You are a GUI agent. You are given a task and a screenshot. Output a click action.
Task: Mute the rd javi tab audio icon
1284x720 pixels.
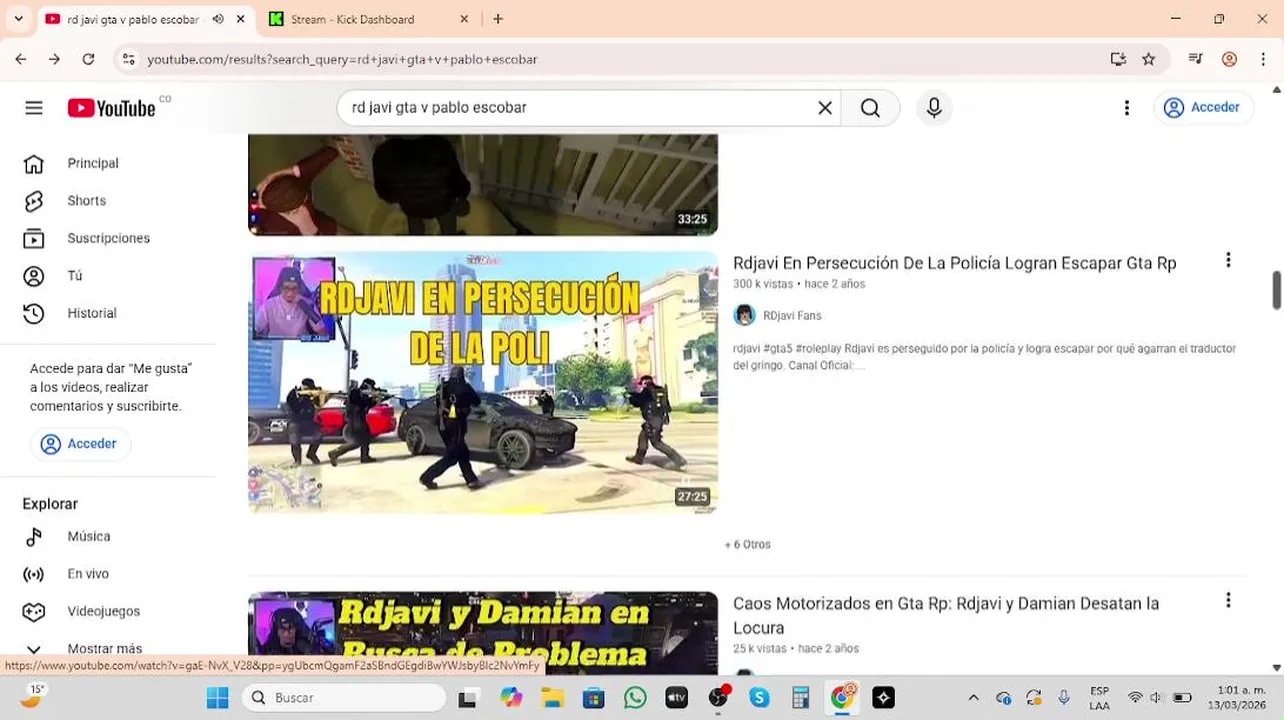[218, 19]
